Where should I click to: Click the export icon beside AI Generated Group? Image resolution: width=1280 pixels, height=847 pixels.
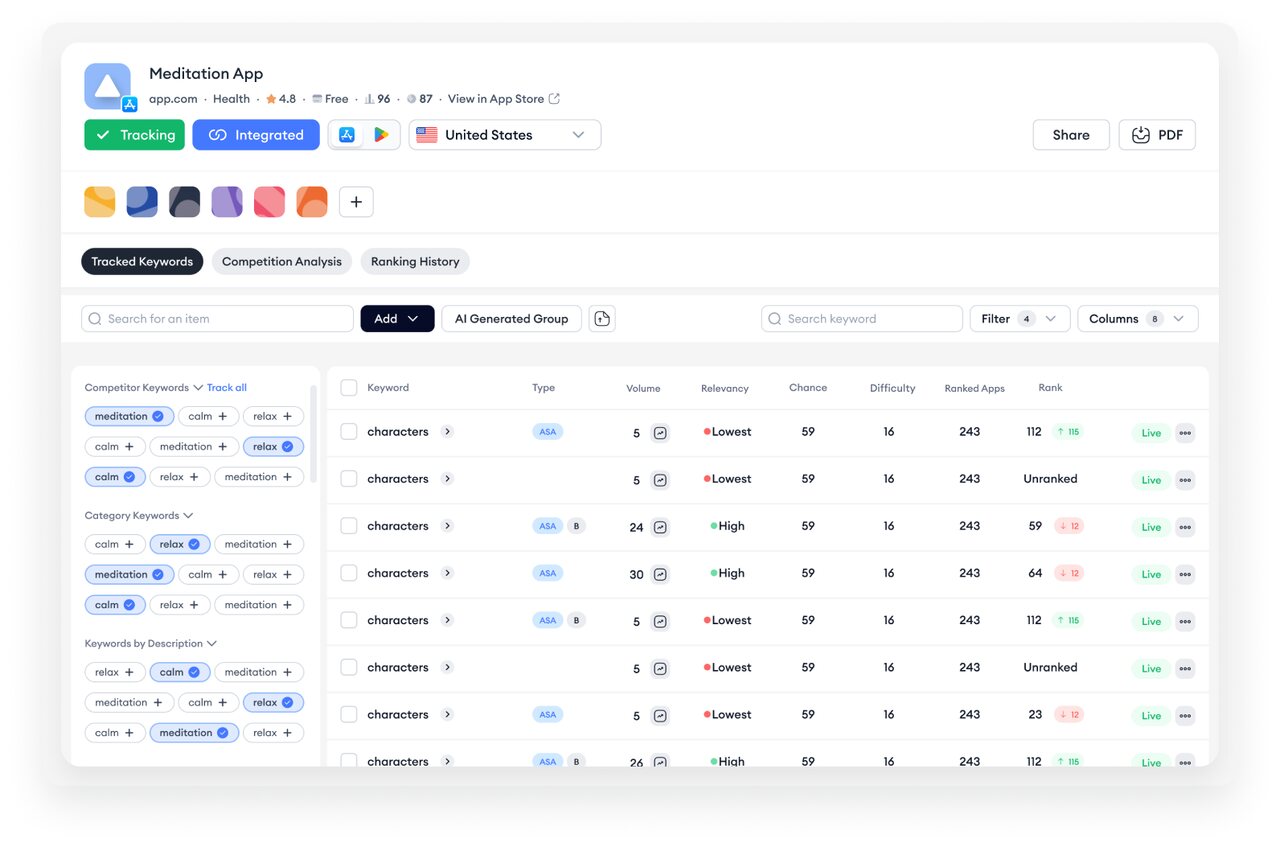click(602, 319)
